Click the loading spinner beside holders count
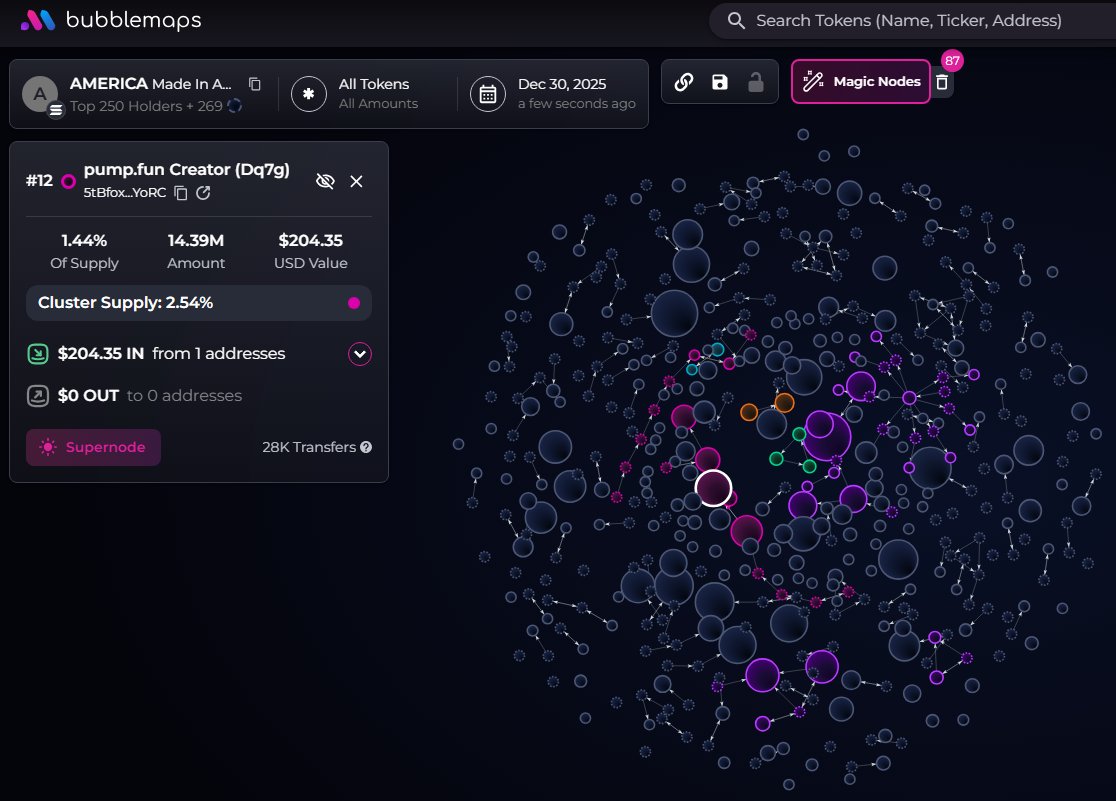1116x801 pixels. (234, 105)
